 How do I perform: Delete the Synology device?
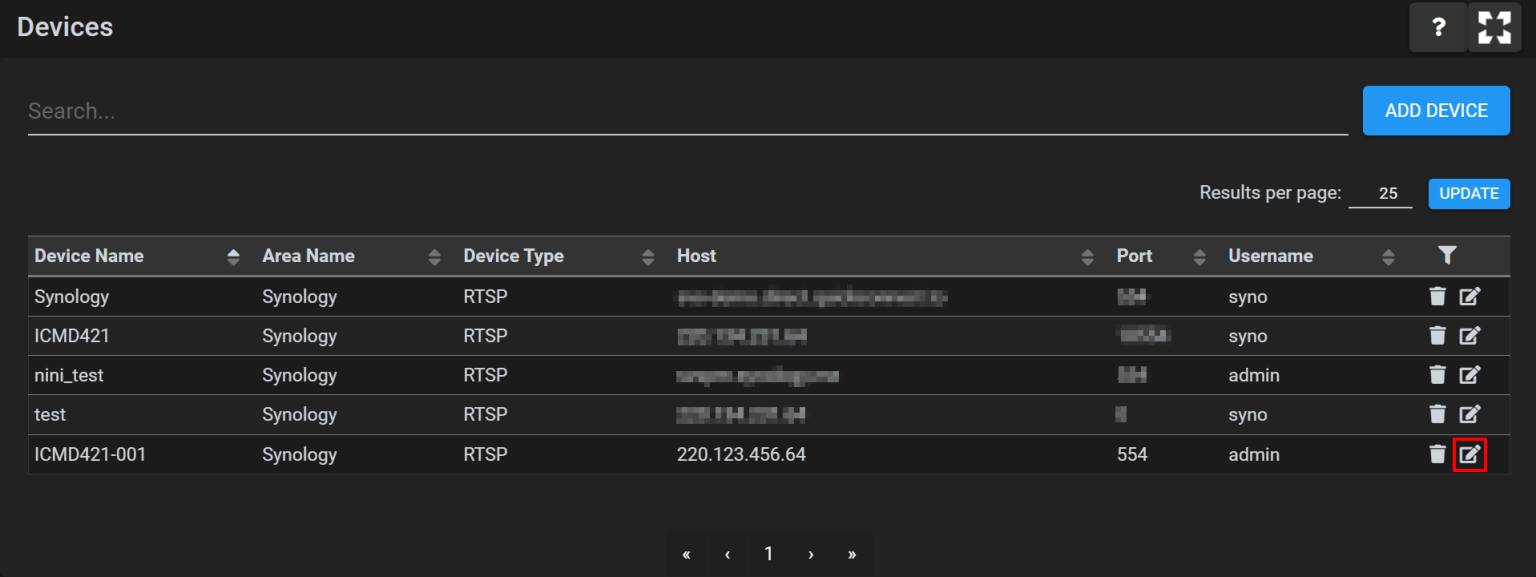[x=1437, y=296]
